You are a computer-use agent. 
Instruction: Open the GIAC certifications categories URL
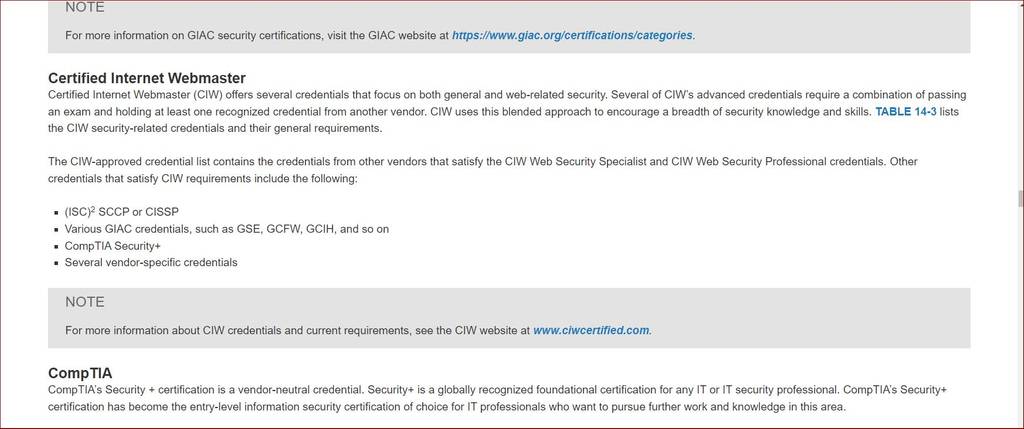pyautogui.click(x=572, y=35)
